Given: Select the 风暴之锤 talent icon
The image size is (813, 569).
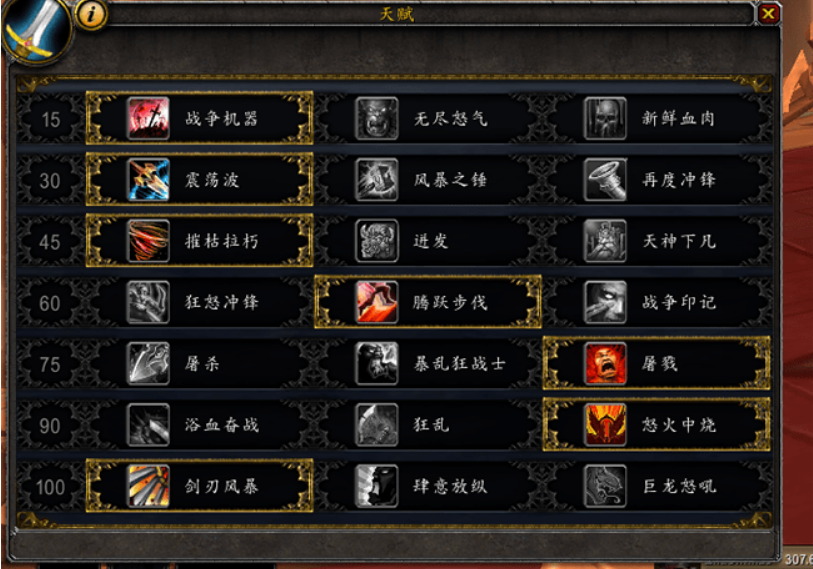Looking at the screenshot, I should click(x=377, y=180).
